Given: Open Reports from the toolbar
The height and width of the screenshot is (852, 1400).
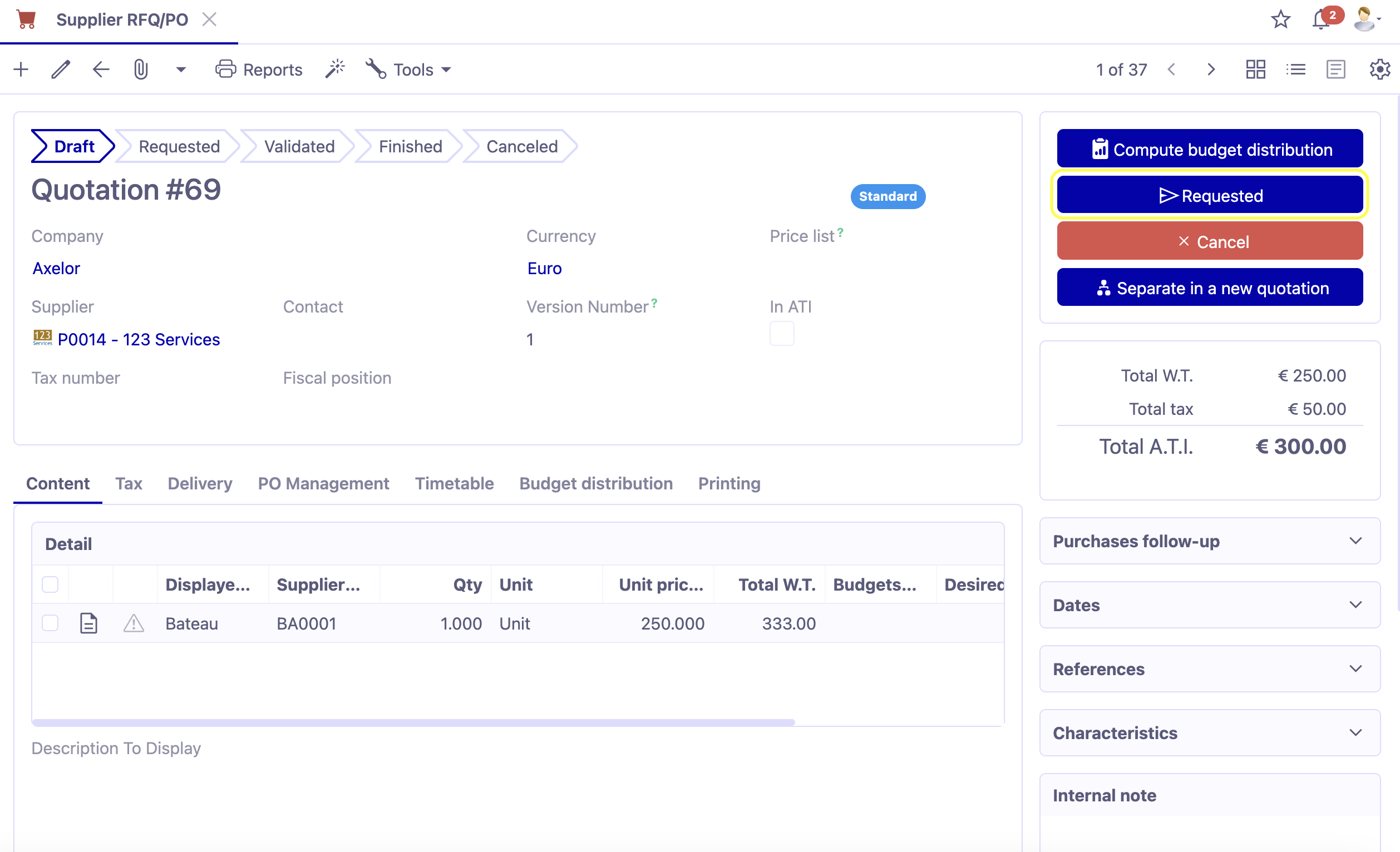Looking at the screenshot, I should 259,70.
